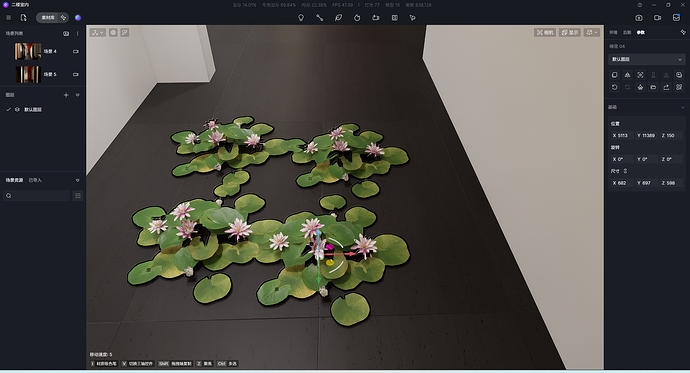
Task: Open image render camera icon
Action: pyautogui.click(x=639, y=18)
